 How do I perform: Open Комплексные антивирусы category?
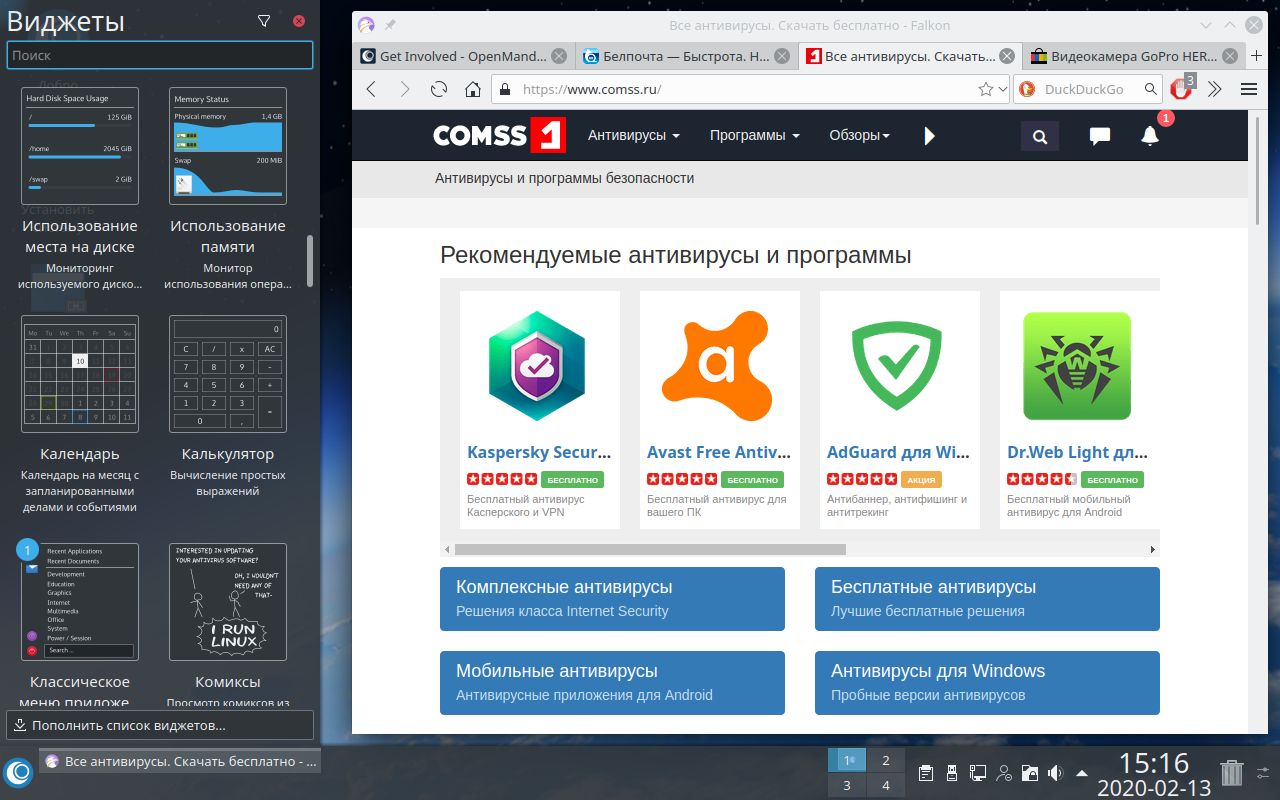[612, 599]
